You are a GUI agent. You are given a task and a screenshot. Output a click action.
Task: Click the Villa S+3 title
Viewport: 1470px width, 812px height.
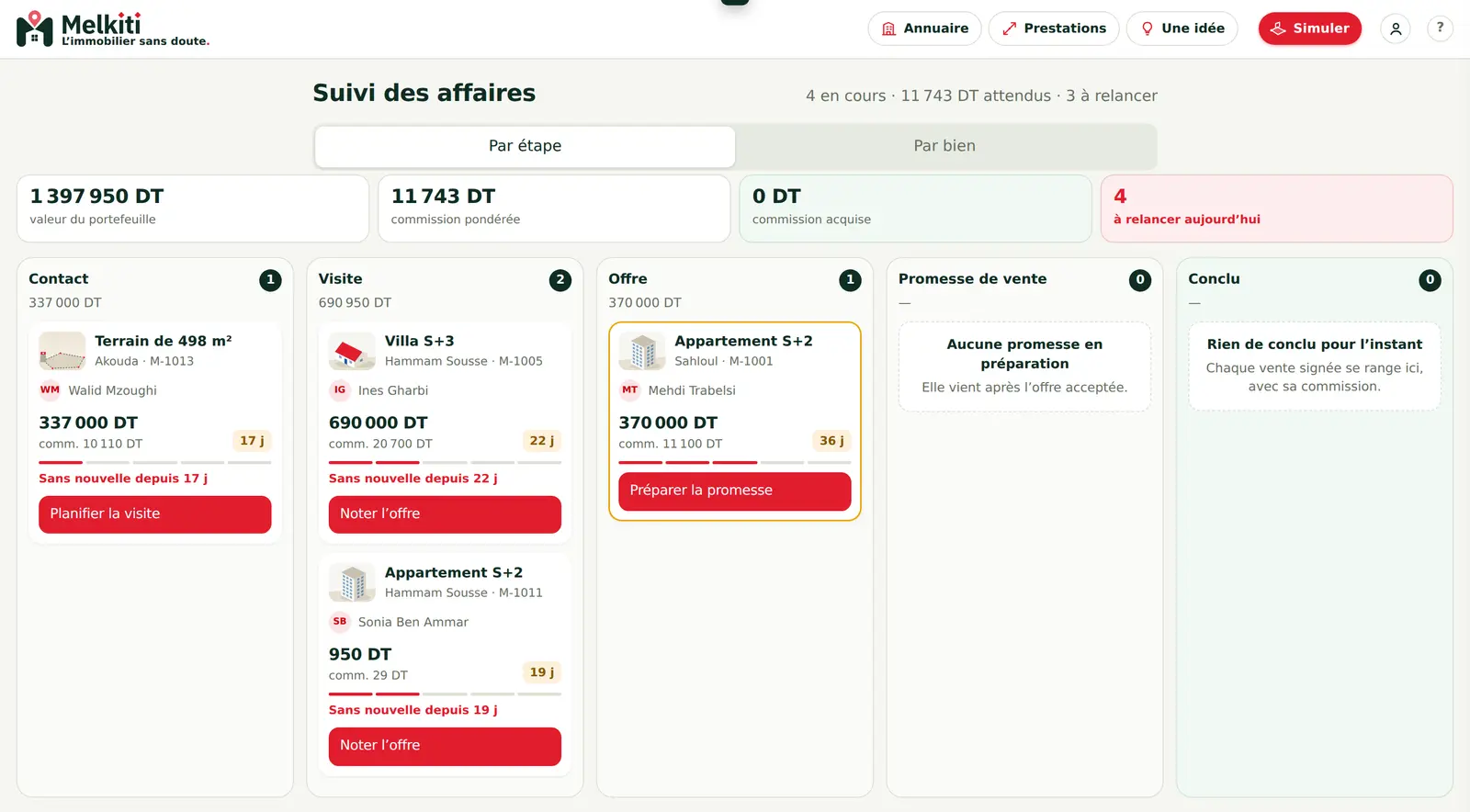(419, 341)
